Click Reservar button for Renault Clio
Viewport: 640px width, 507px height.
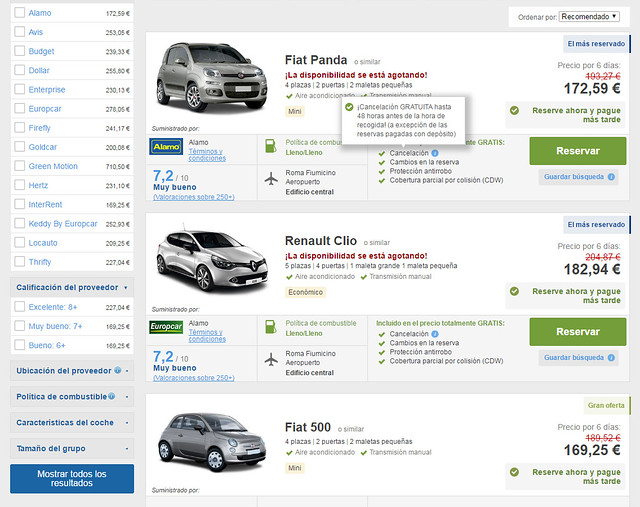coord(578,332)
